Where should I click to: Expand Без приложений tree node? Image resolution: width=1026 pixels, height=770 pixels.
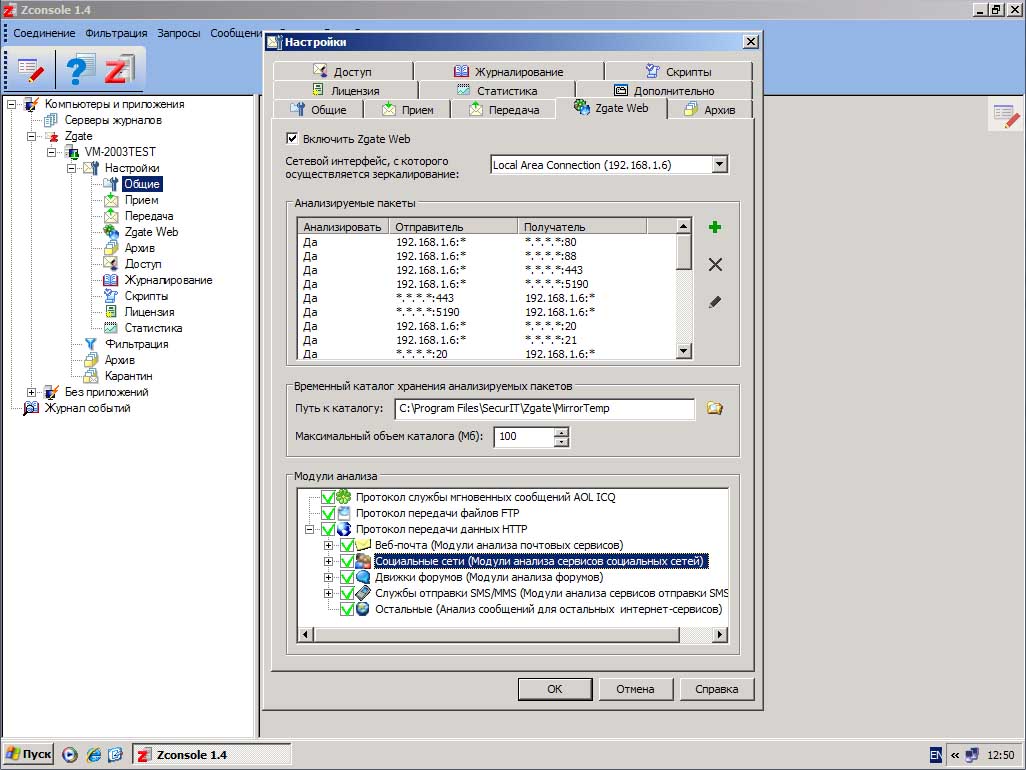[x=32, y=392]
